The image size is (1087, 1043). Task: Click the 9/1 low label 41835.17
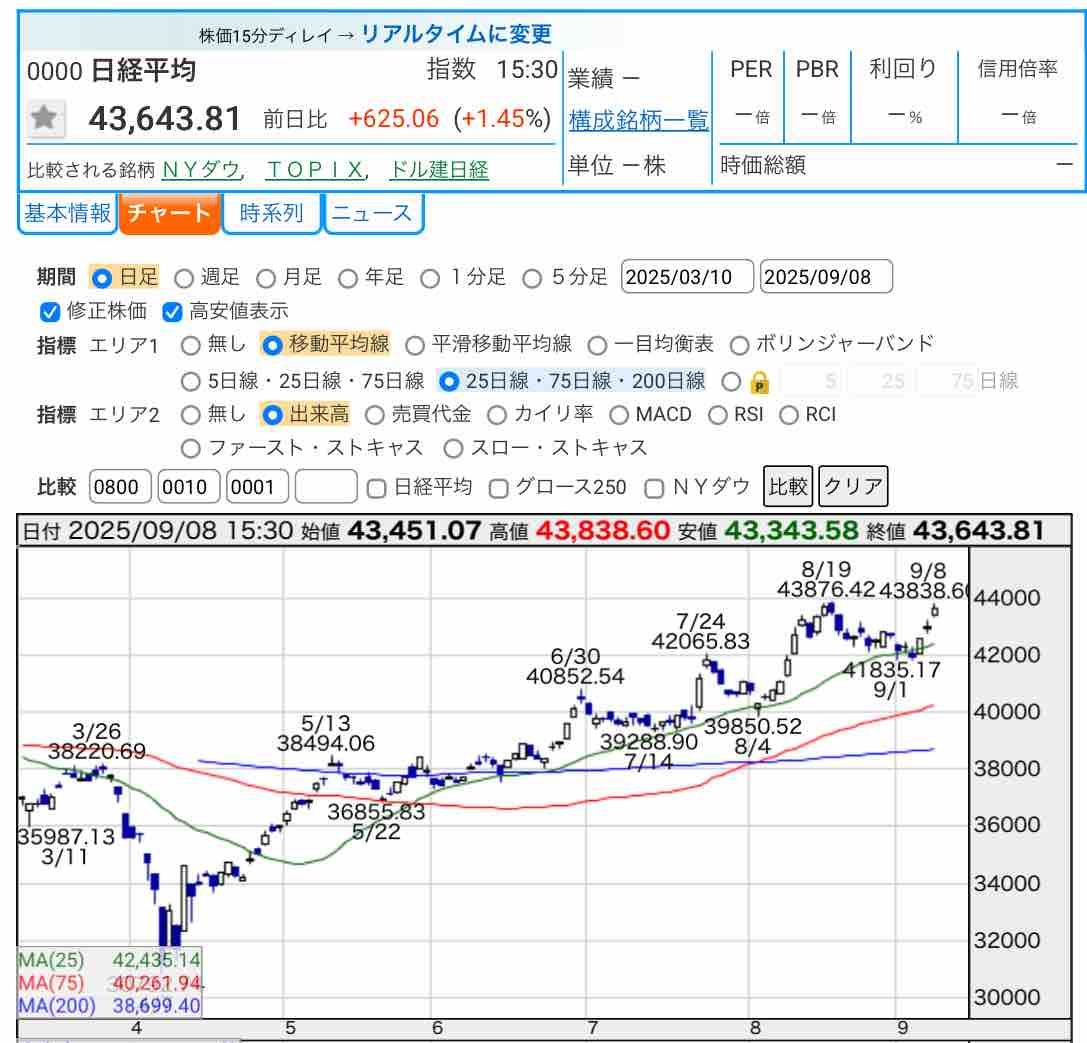tap(892, 670)
